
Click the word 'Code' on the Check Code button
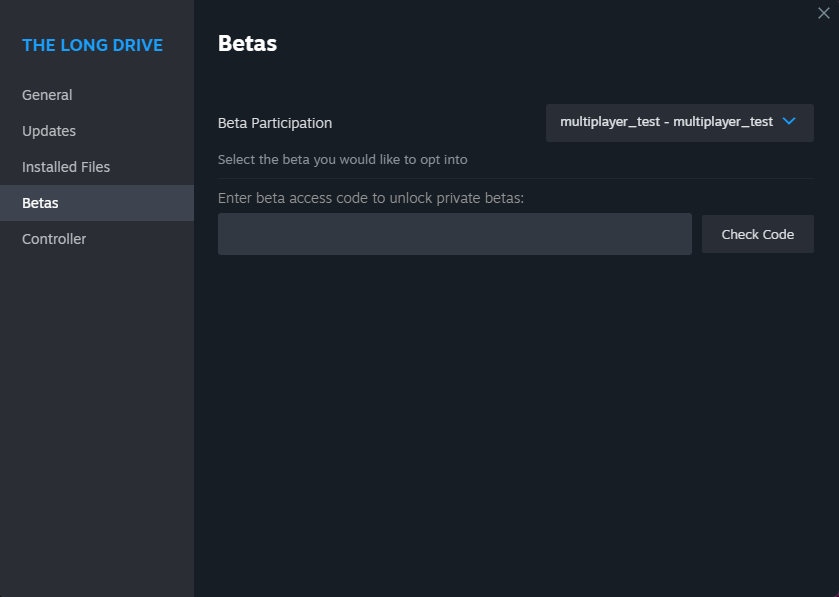point(778,234)
